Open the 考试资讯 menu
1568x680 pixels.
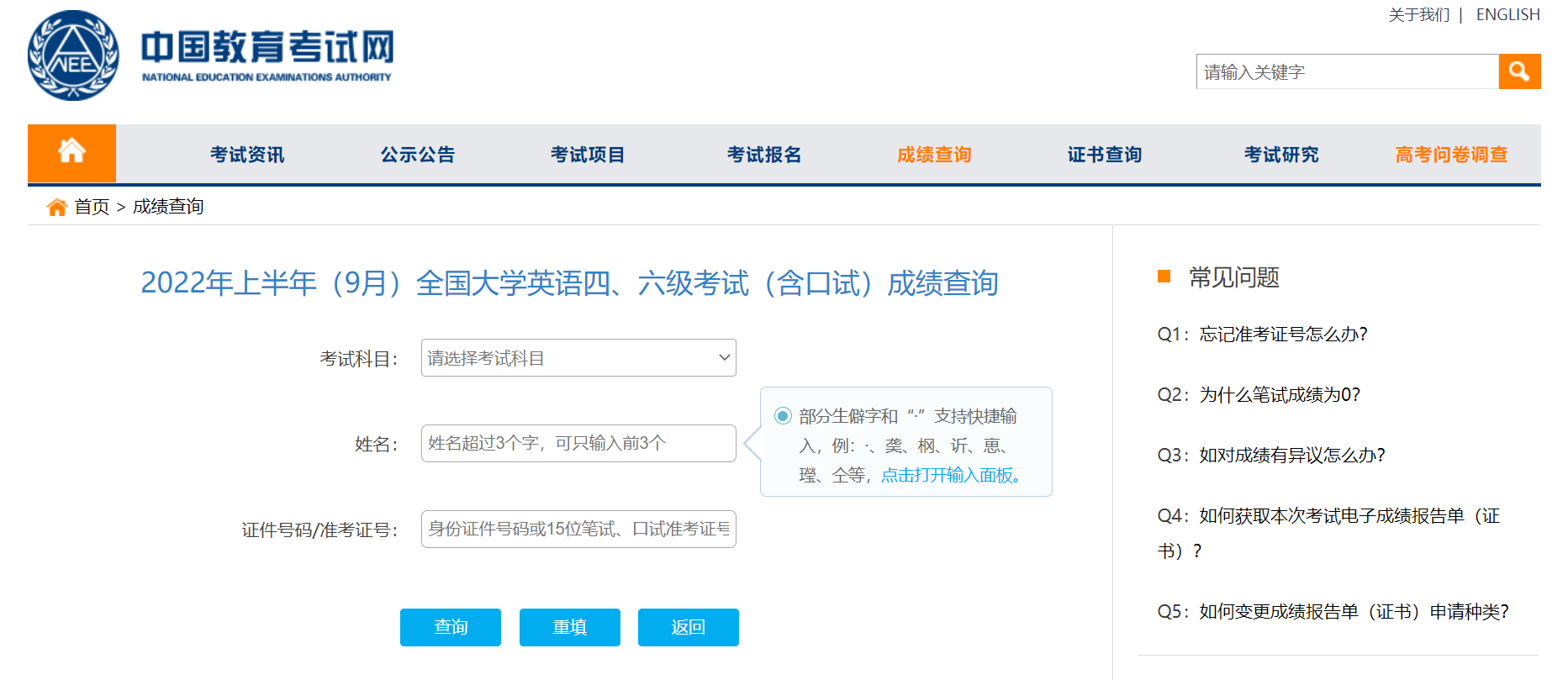pyautogui.click(x=247, y=155)
